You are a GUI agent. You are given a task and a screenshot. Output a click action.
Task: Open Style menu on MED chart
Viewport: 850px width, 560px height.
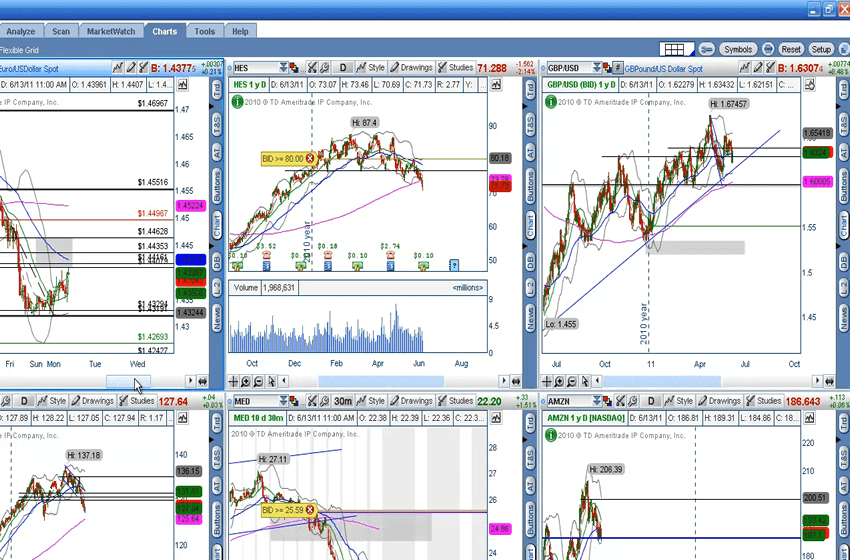tap(370, 401)
